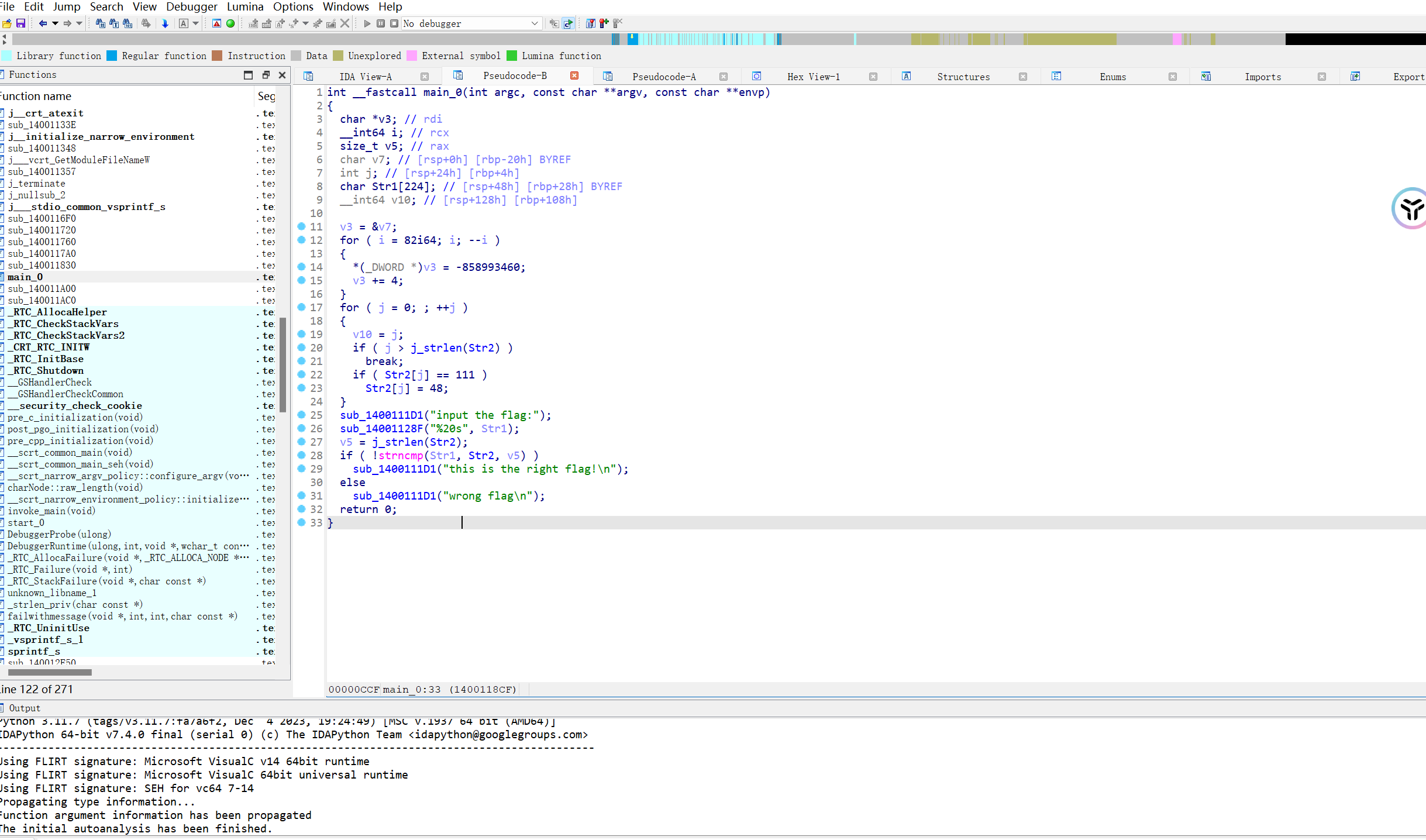The height and width of the screenshot is (840, 1426).
Task: Click the Functions panel horizontal scrollbar thumb
Action: (x=50, y=672)
